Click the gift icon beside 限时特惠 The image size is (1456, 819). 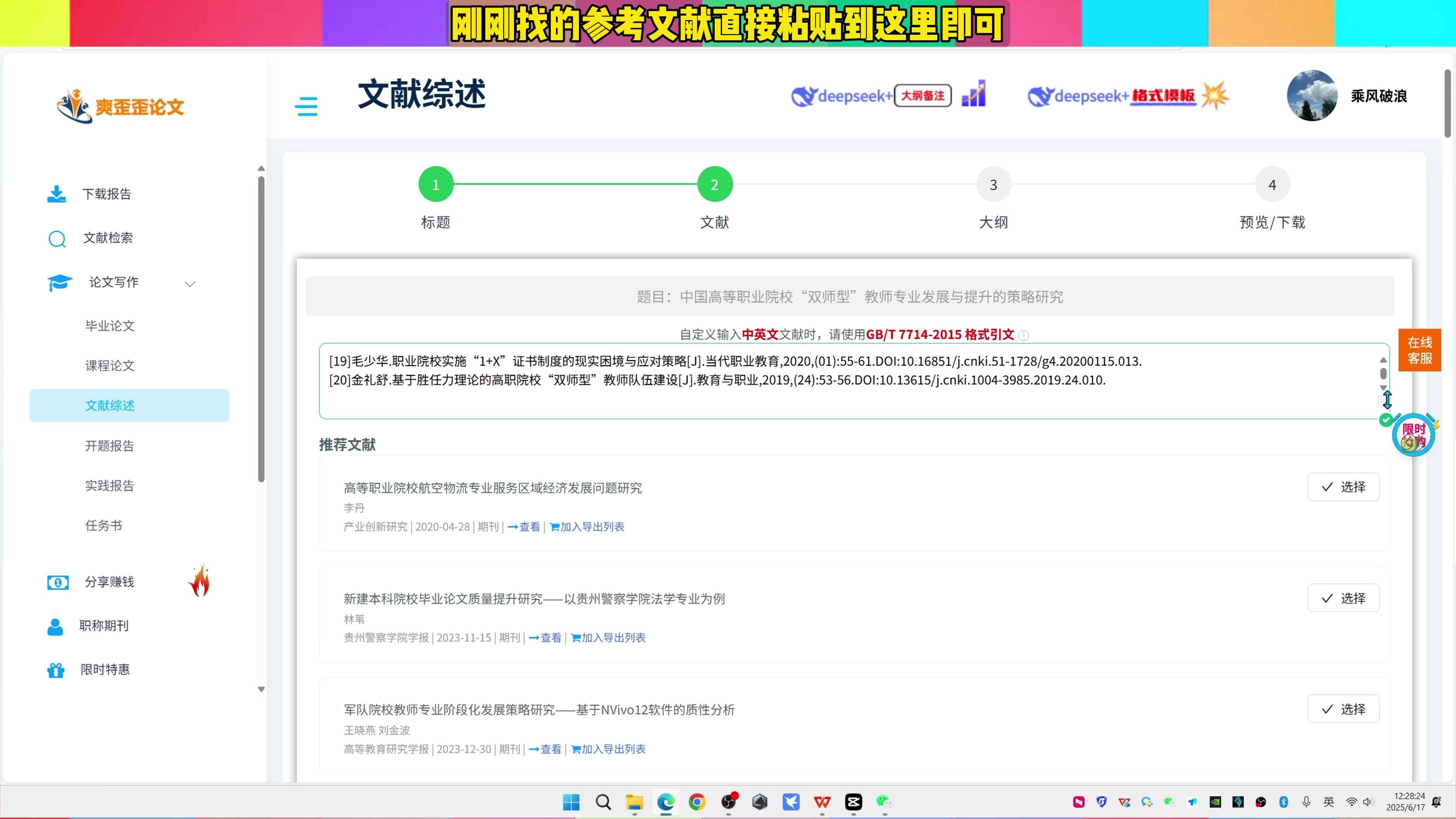[x=55, y=670]
